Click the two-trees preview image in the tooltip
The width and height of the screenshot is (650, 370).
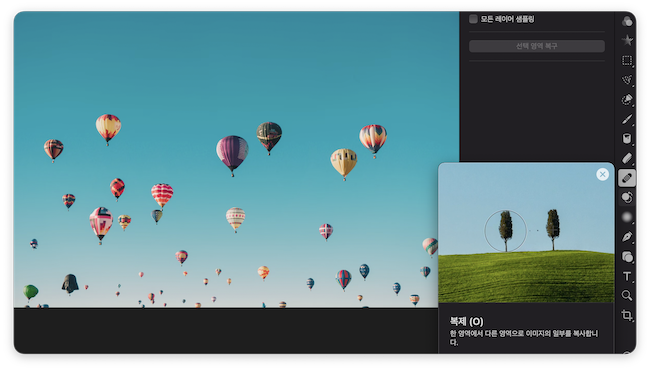point(526,232)
